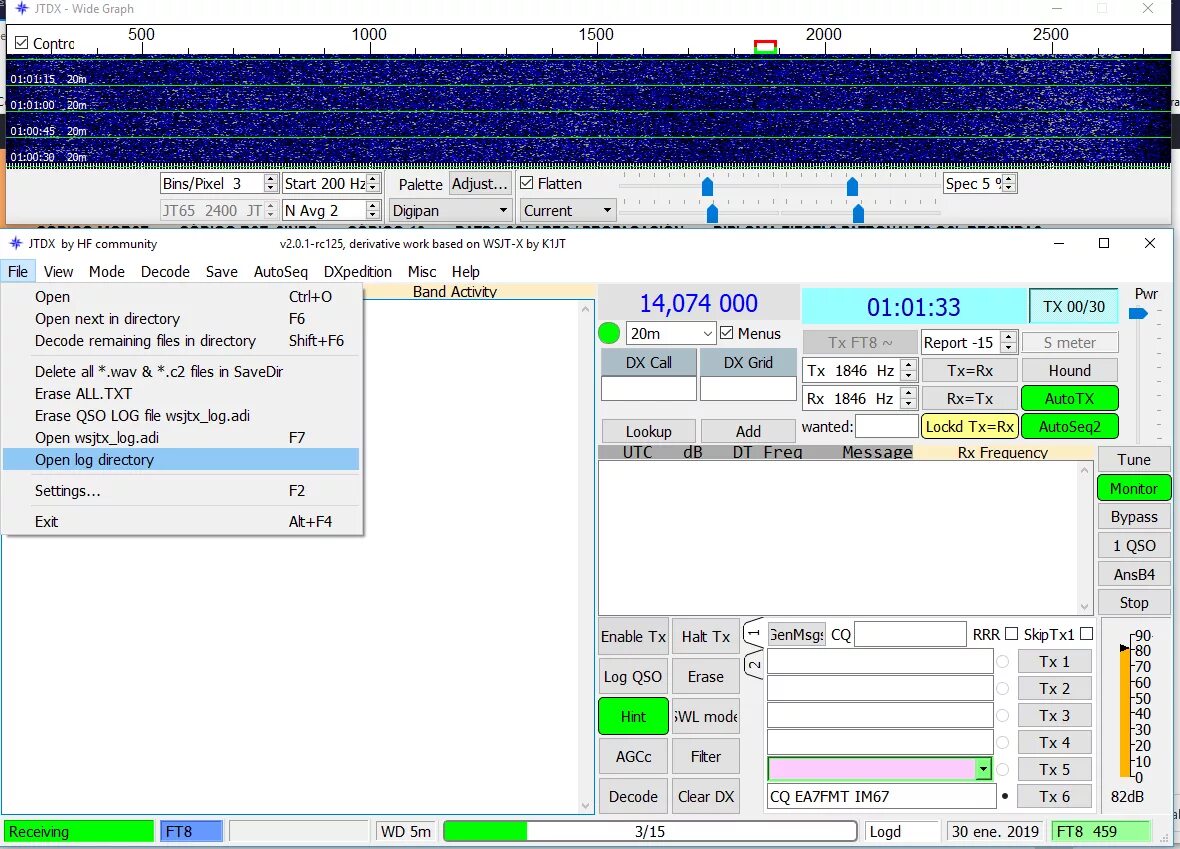The image size is (1180, 849).
Task: Open the 20m band dropdown
Action: click(x=670, y=333)
